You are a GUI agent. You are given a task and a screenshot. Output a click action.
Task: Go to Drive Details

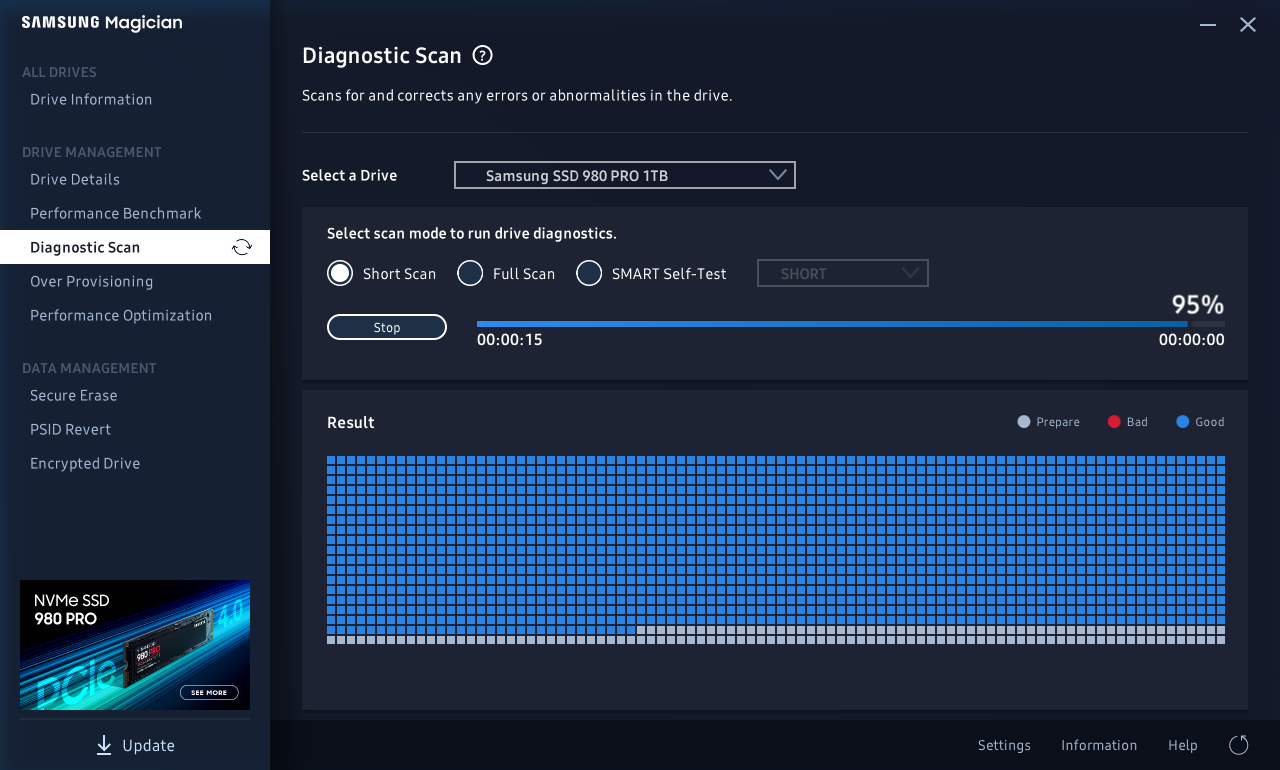click(75, 179)
